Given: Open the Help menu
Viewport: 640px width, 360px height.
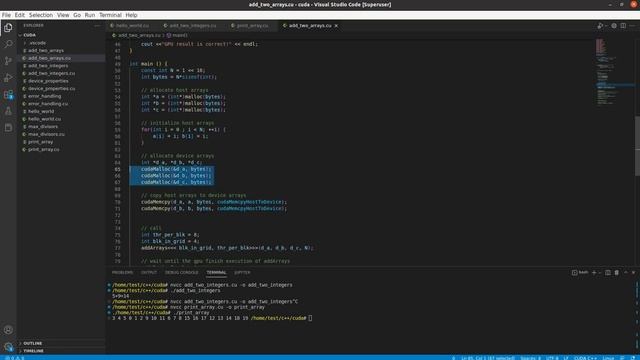Looking at the screenshot, I should coord(131,15).
